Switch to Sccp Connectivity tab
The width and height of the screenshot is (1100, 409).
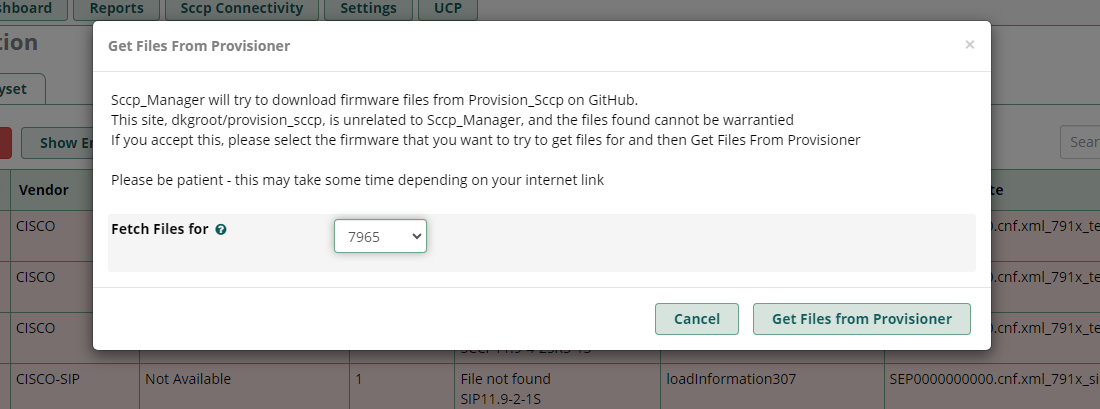click(x=241, y=9)
